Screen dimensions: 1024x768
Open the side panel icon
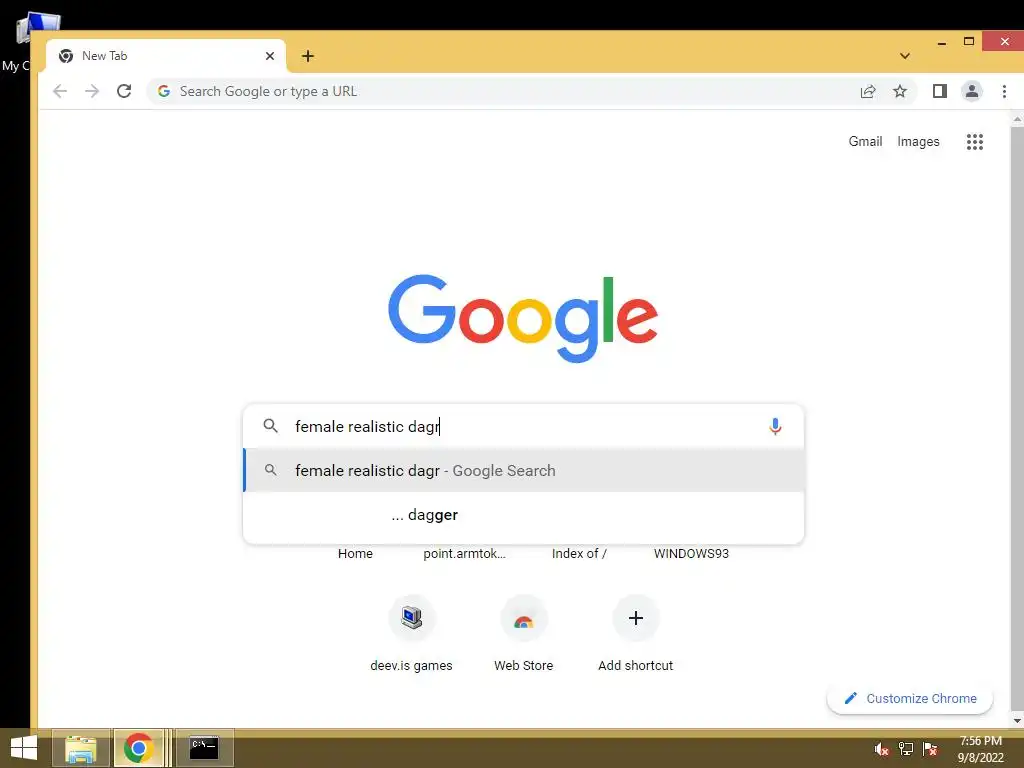click(940, 91)
